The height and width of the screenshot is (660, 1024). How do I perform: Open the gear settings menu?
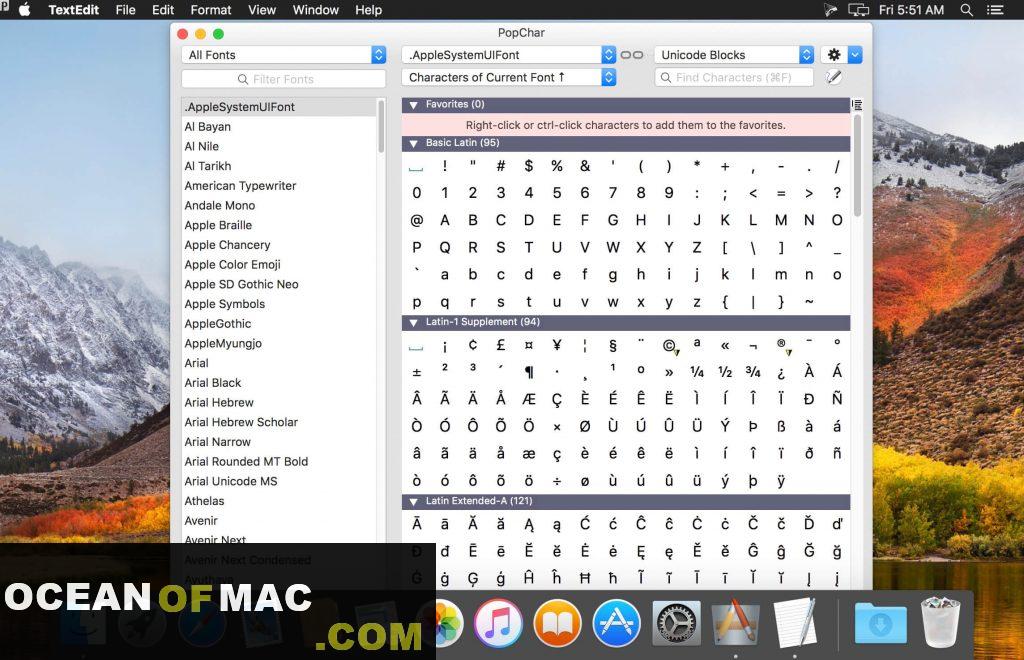click(x=834, y=55)
